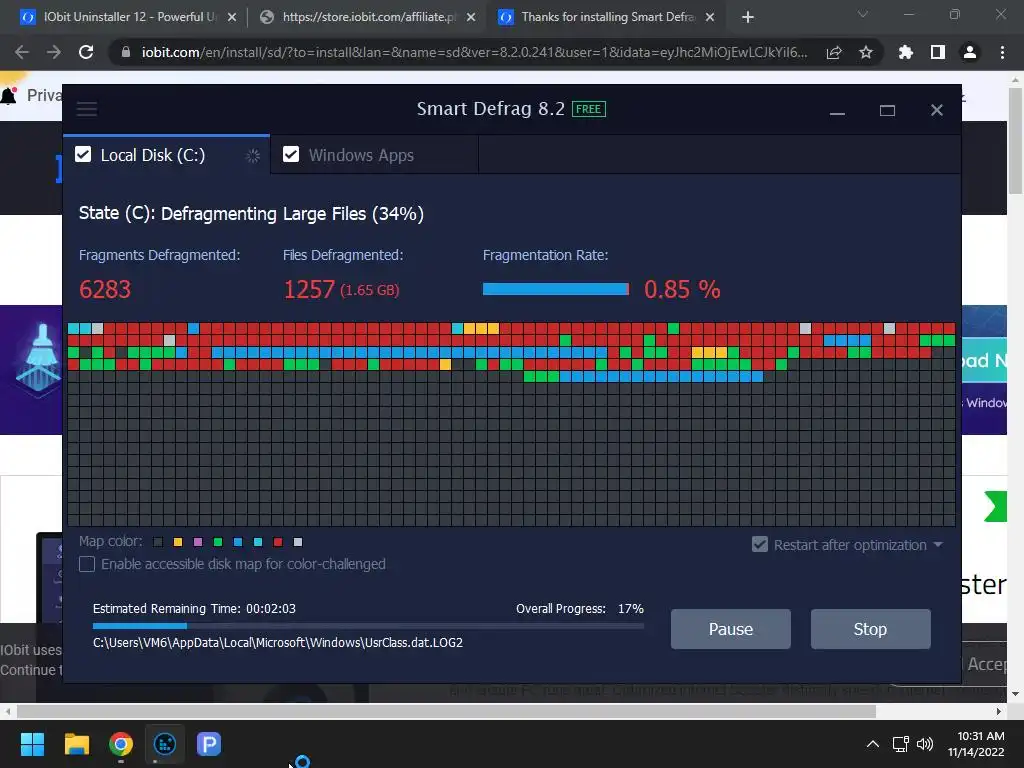Click the notification bell on the webpage
Image resolution: width=1024 pixels, height=768 pixels.
tap(9, 96)
